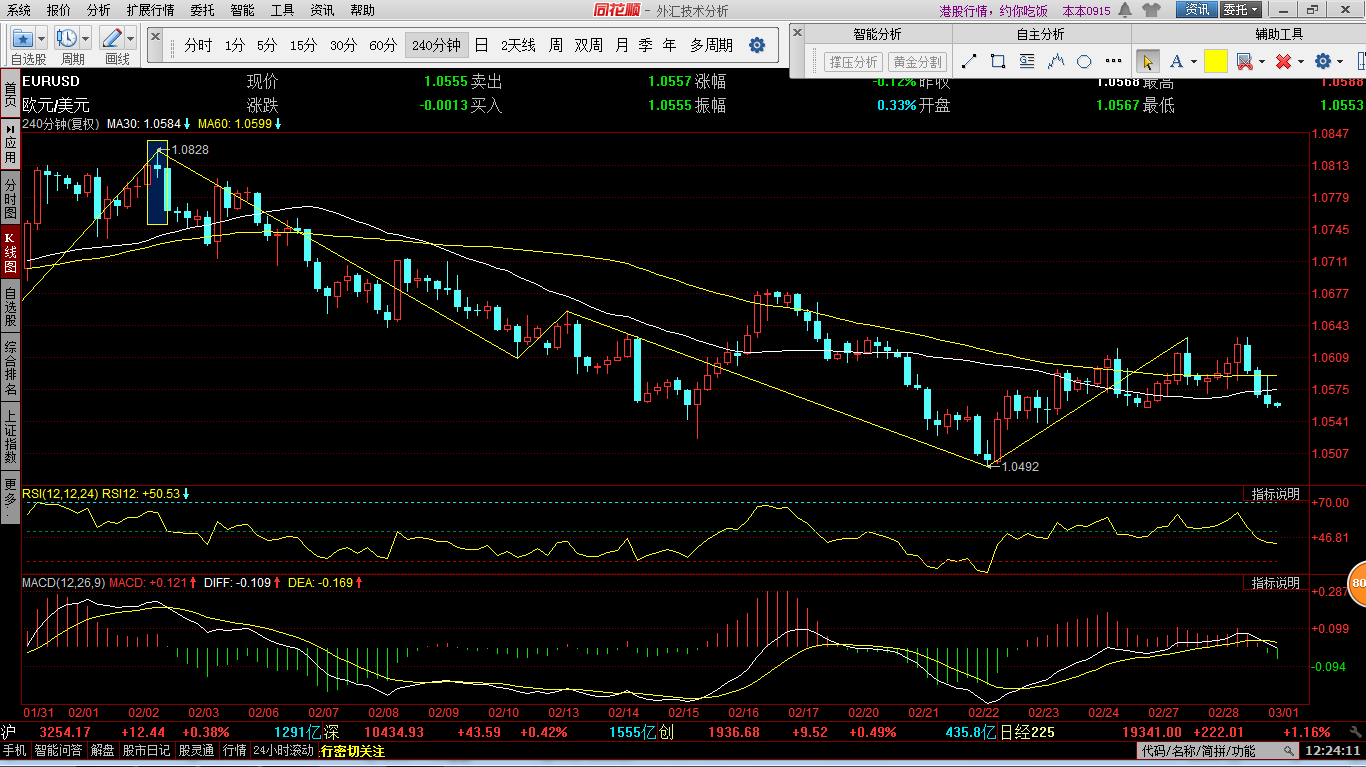This screenshot has height=767, width=1366.
Task: Select the text annotation tool in 自主分析
Action: pos(1027,62)
